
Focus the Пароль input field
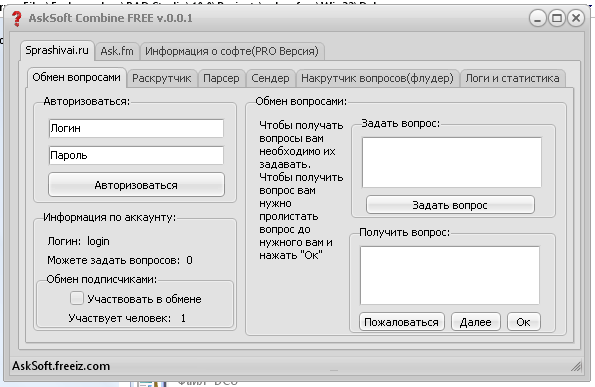[136, 155]
